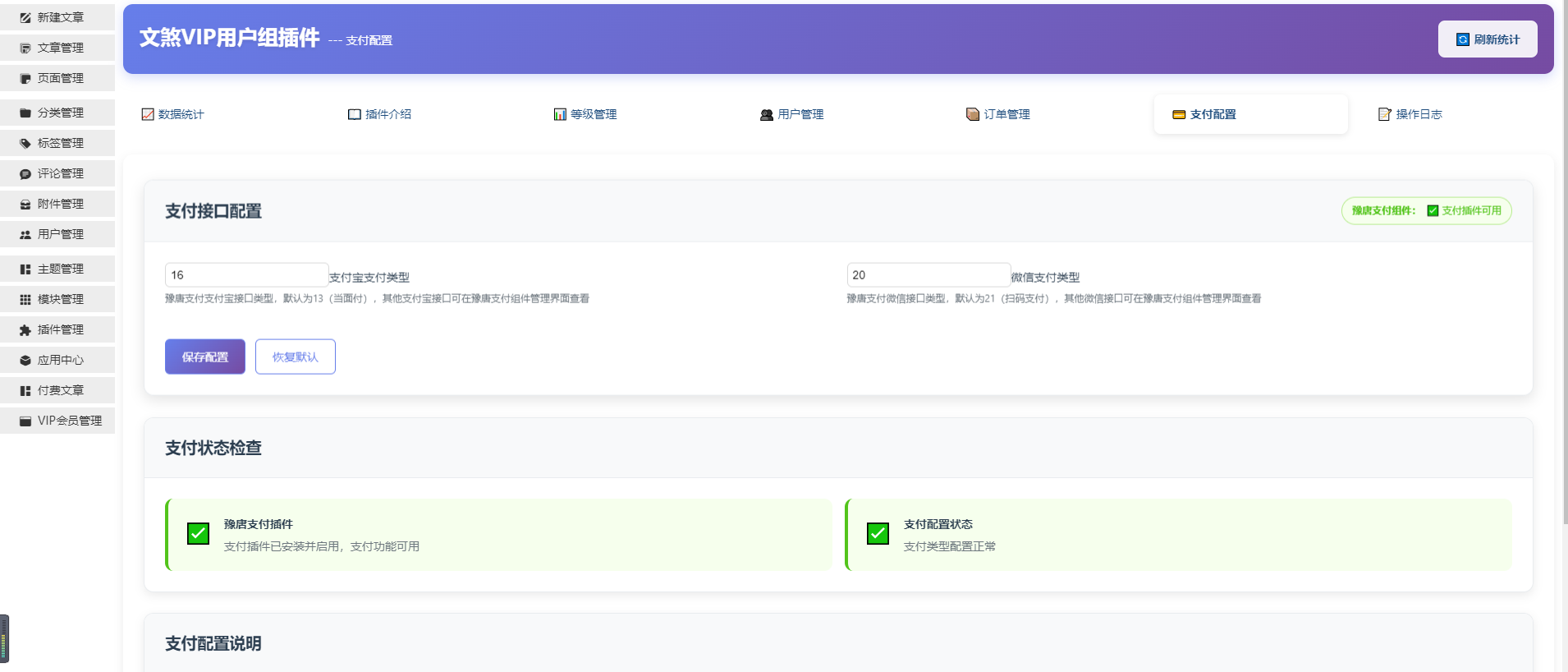Focus the 微信支付类型 input field
Image resolution: width=1568 pixels, height=672 pixels.
pyautogui.click(x=928, y=275)
